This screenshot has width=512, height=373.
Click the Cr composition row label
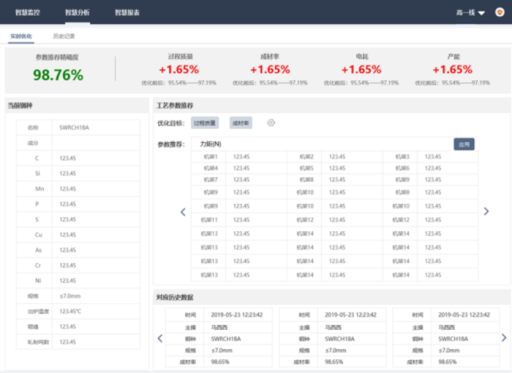click(x=38, y=265)
